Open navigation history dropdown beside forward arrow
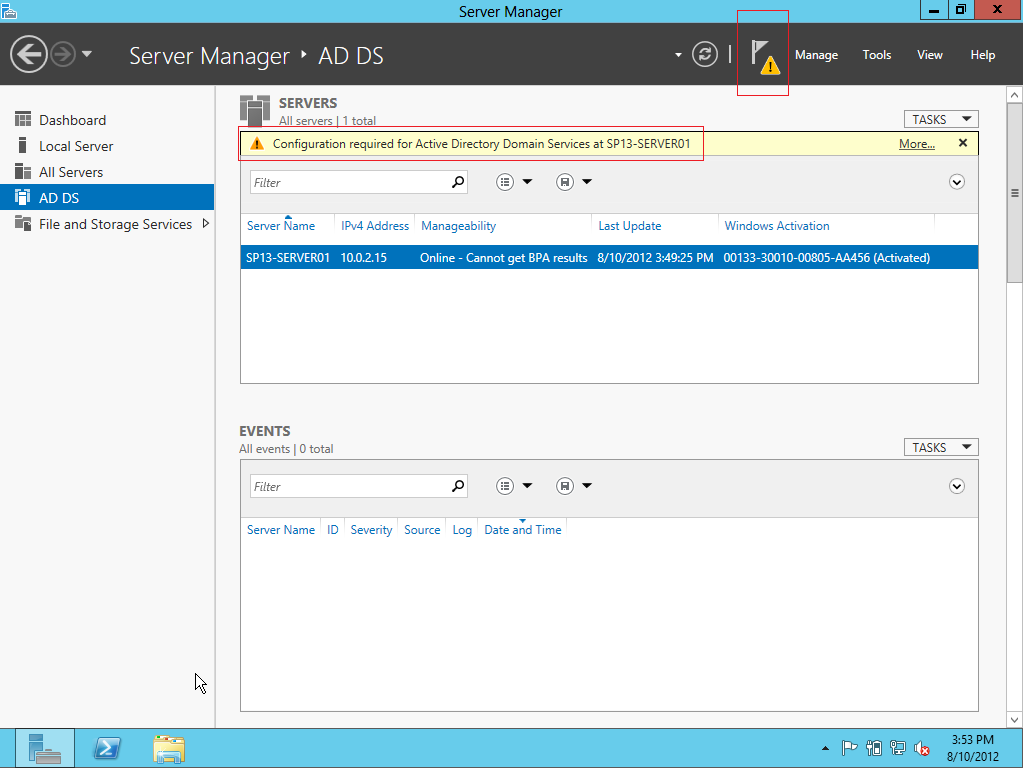 [x=87, y=54]
